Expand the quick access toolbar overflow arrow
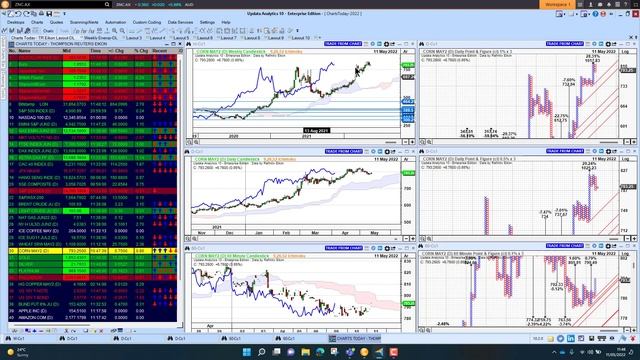Viewport: 640px width, 360px height. 64,14
